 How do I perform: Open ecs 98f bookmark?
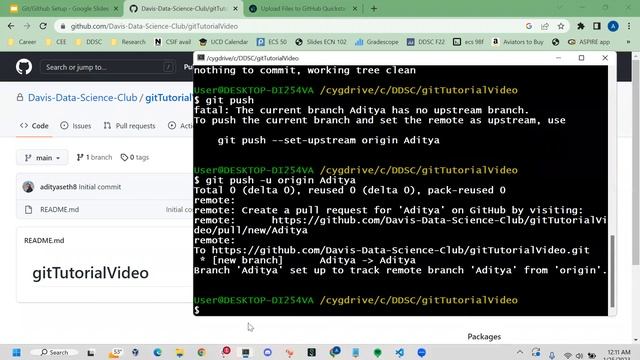(x=468, y=42)
